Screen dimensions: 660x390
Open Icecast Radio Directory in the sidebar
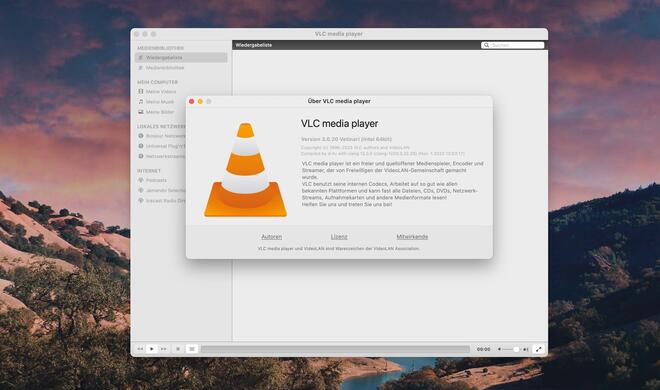165,201
